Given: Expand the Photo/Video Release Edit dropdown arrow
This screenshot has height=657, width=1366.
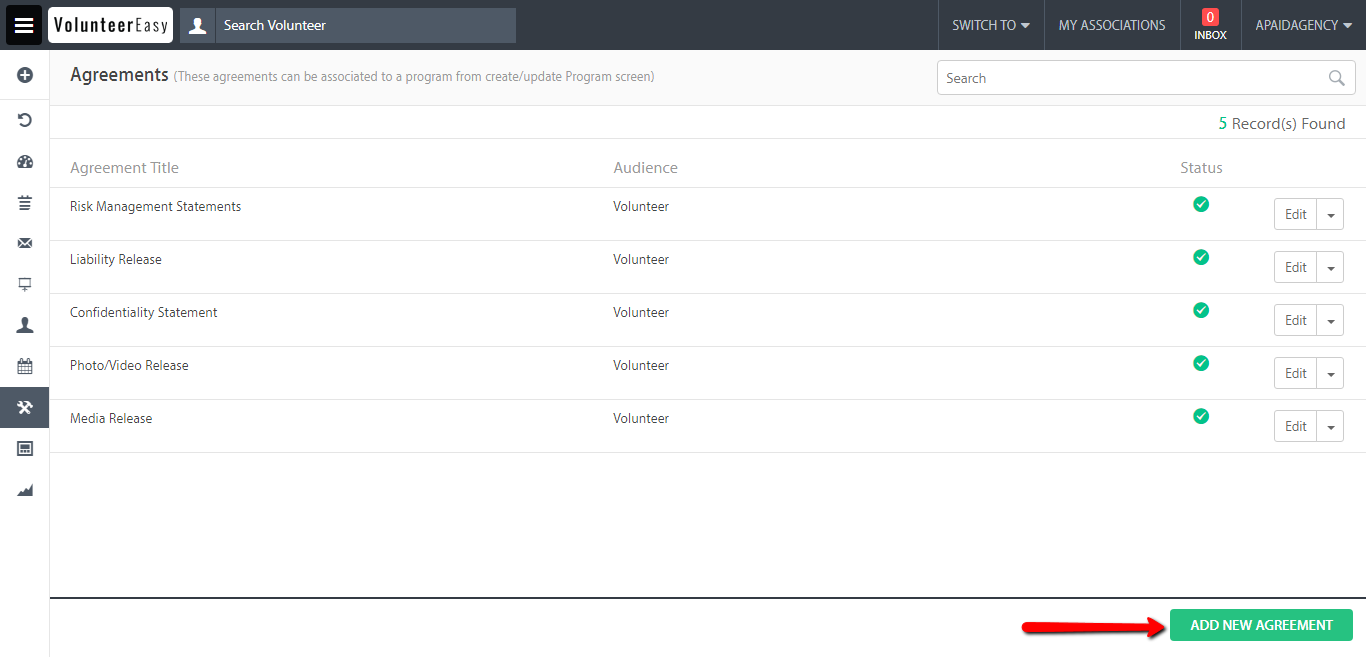Looking at the screenshot, I should 1330,373.
